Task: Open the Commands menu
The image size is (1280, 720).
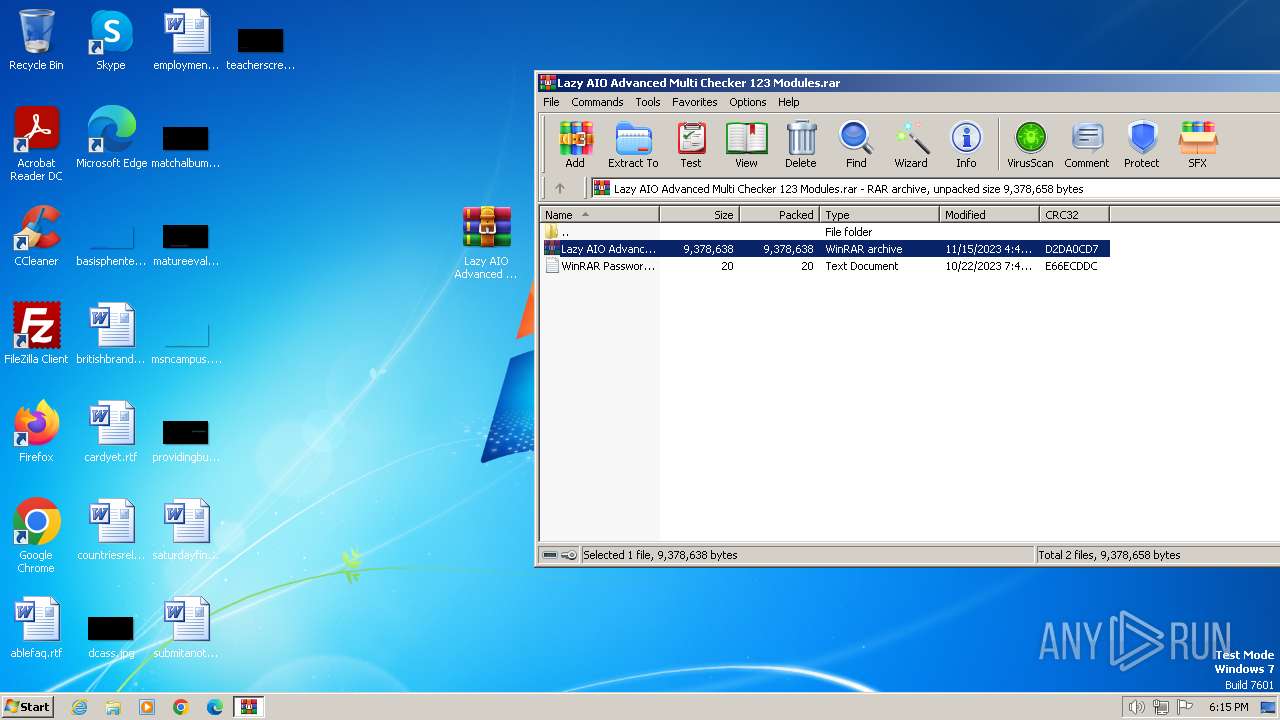Action: 597,102
